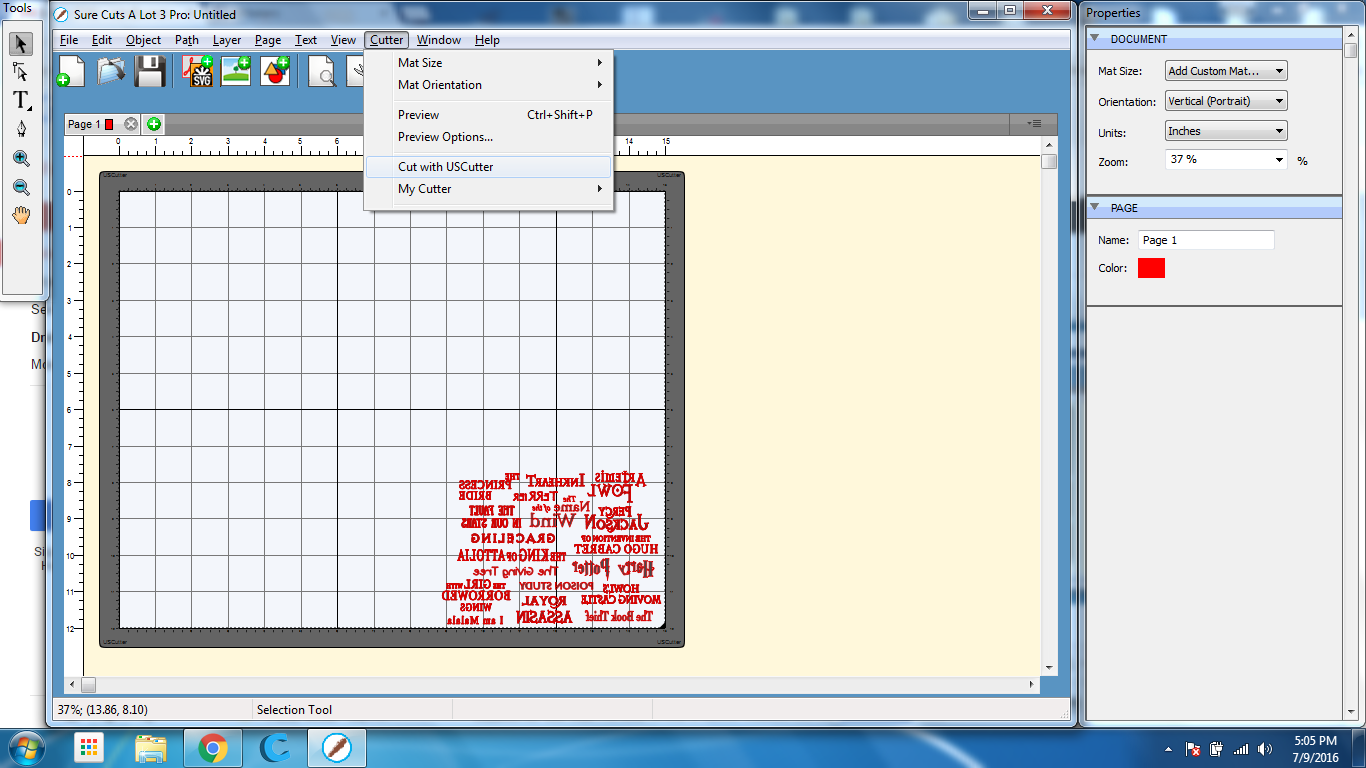This screenshot has height=768, width=1366.
Task: Collapse the DOCUMENT section
Action: click(x=1096, y=39)
